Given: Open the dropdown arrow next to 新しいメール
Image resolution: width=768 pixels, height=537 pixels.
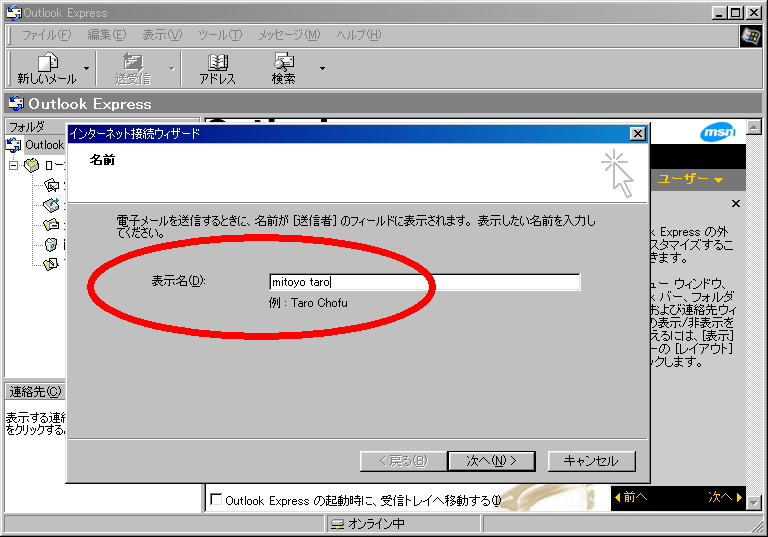Looking at the screenshot, I should pyautogui.click(x=87, y=69).
